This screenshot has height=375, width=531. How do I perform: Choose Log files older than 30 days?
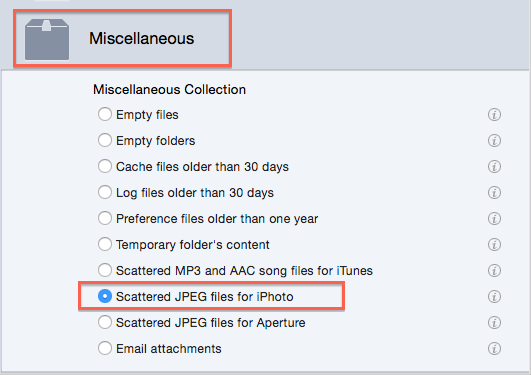105,192
